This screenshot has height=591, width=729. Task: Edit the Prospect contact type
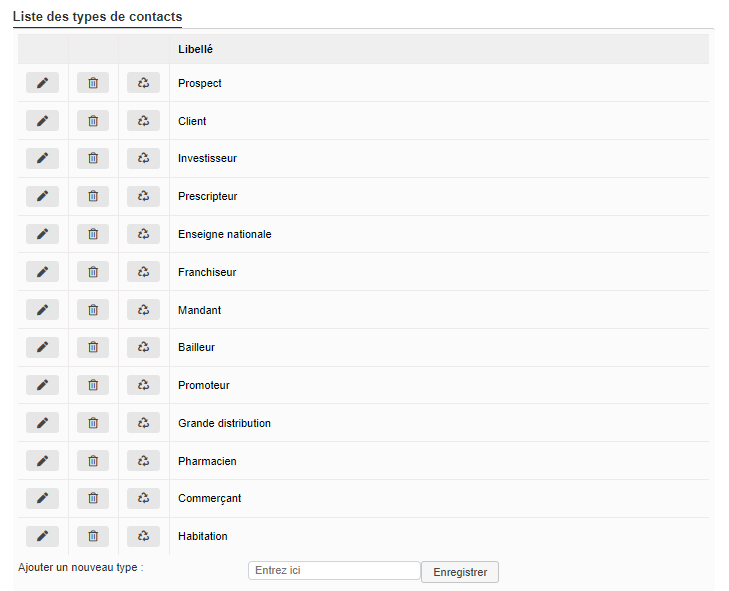[42, 83]
